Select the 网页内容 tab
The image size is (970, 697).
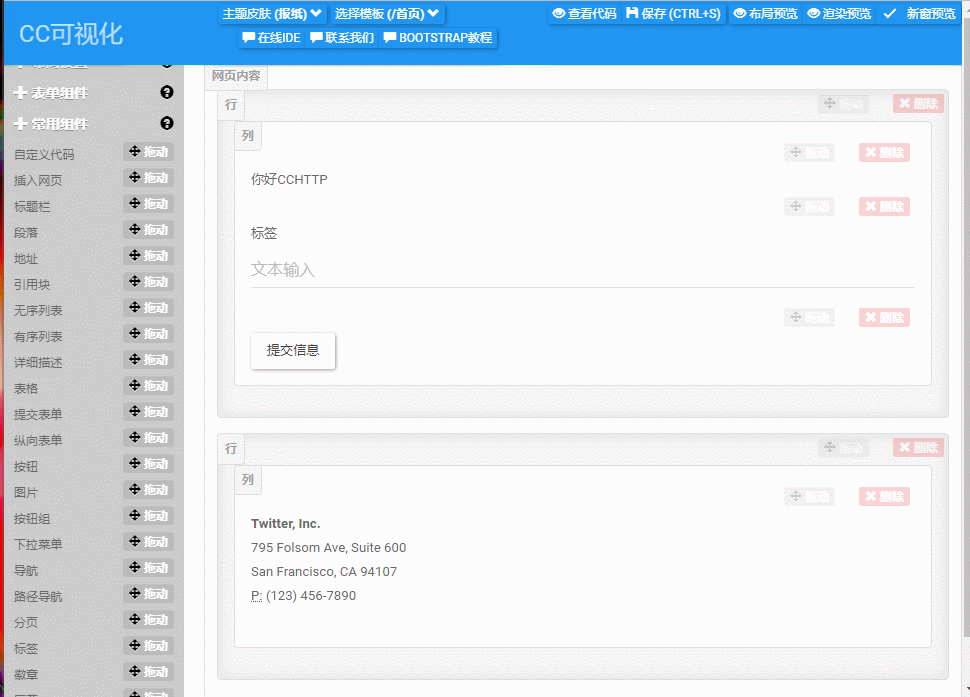pos(237,76)
